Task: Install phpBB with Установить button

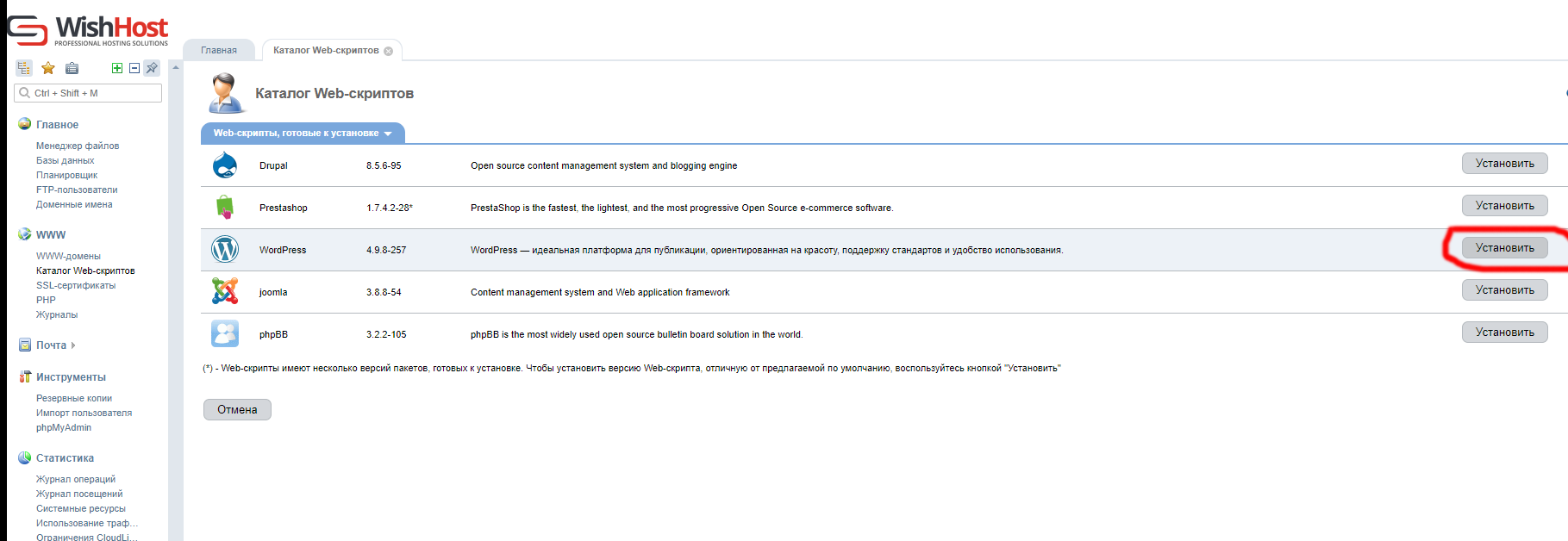Action: pyautogui.click(x=1504, y=333)
